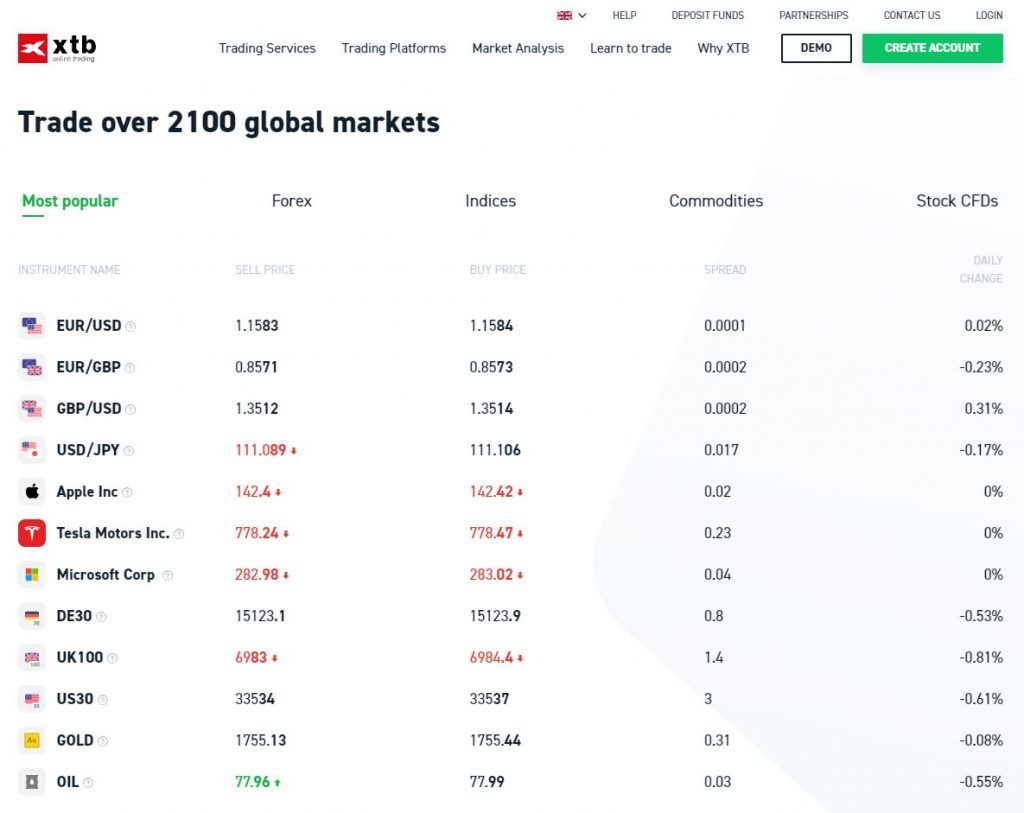
Task: Click the Tesla Motors logo icon
Action: tap(31, 533)
